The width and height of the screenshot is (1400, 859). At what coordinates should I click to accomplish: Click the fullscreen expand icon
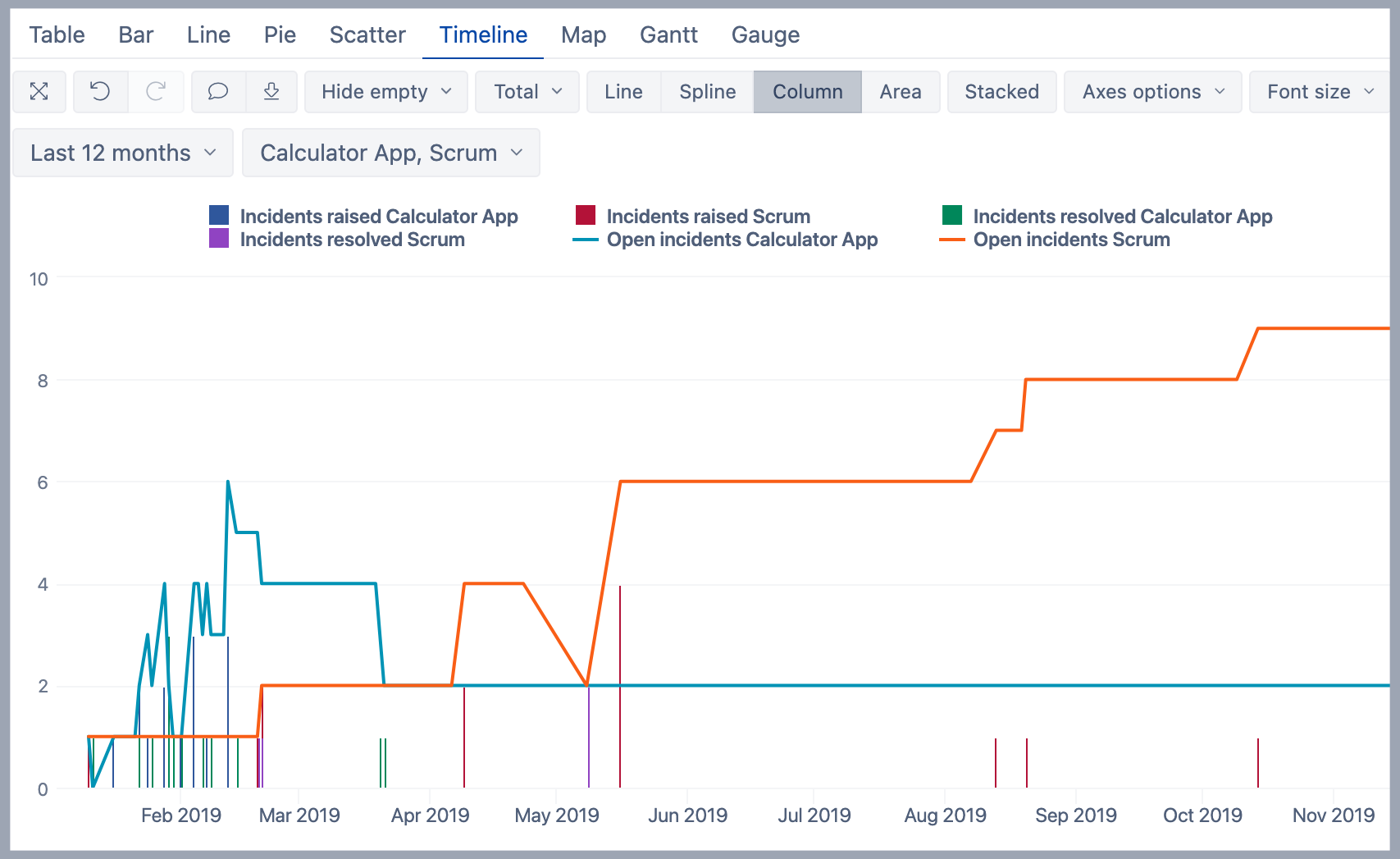(39, 92)
